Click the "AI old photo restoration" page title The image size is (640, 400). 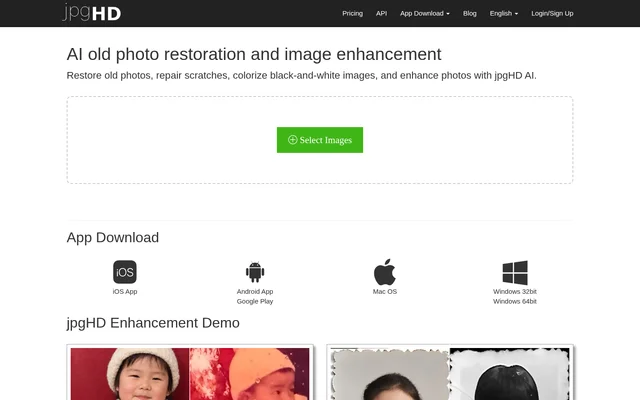(x=254, y=54)
